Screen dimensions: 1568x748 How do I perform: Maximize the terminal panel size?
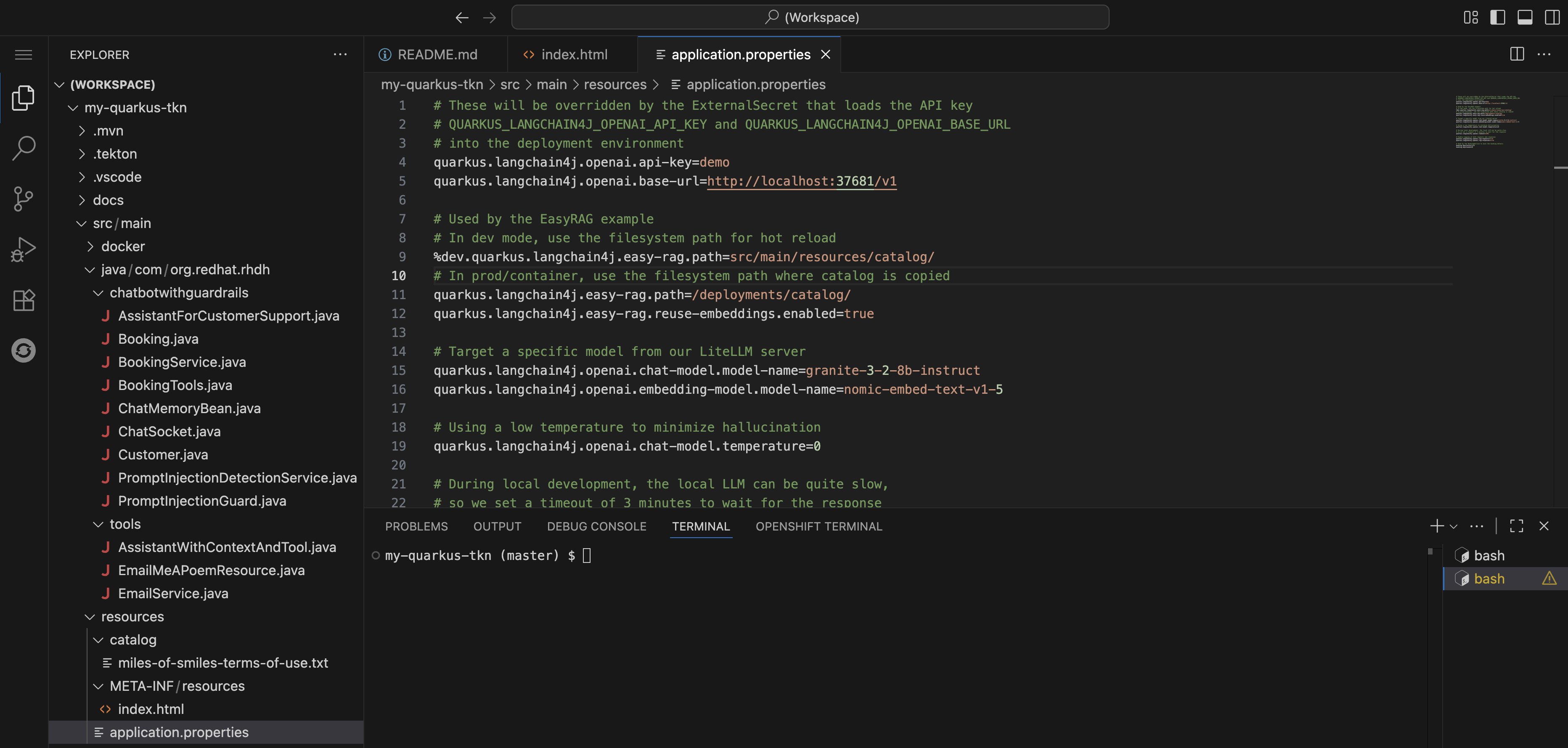click(x=1516, y=526)
